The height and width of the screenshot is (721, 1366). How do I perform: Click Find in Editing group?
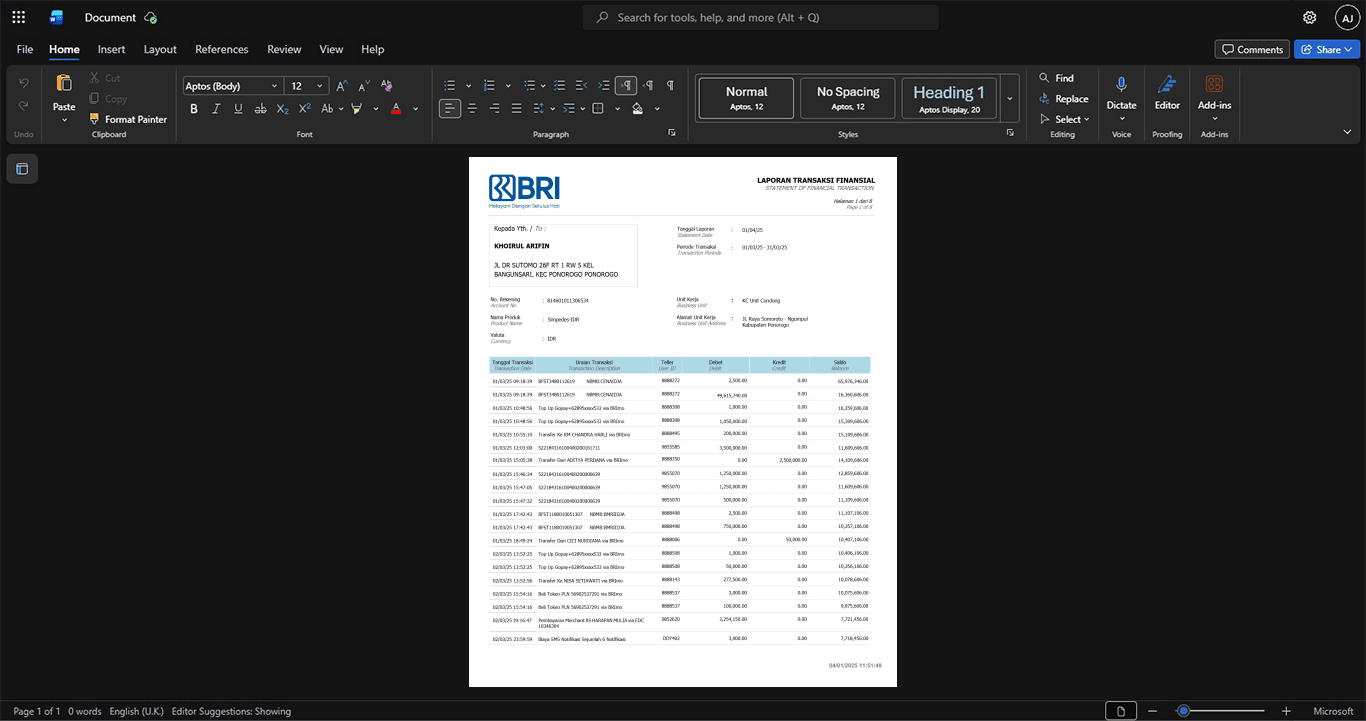tap(1056, 78)
